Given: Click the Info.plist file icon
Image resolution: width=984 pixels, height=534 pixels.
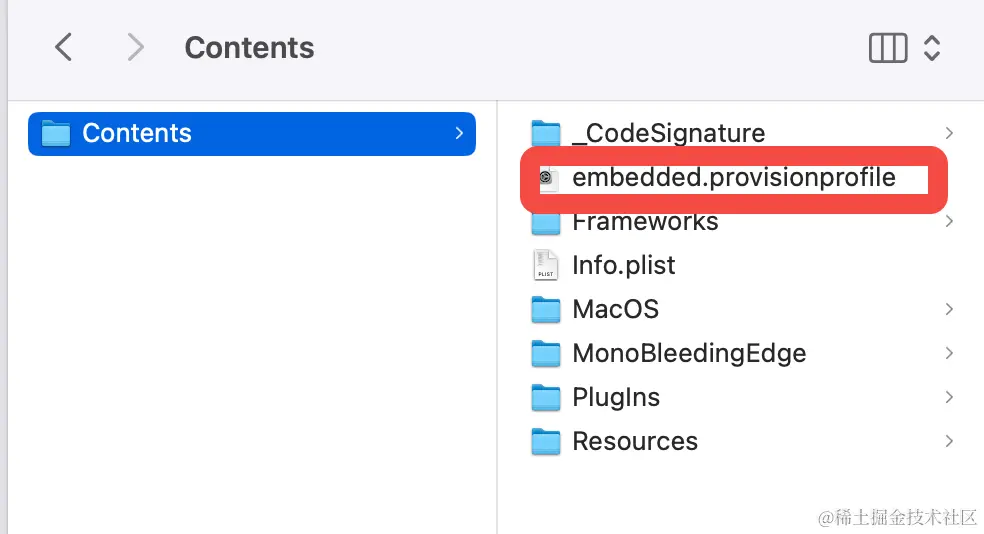Looking at the screenshot, I should (546, 265).
